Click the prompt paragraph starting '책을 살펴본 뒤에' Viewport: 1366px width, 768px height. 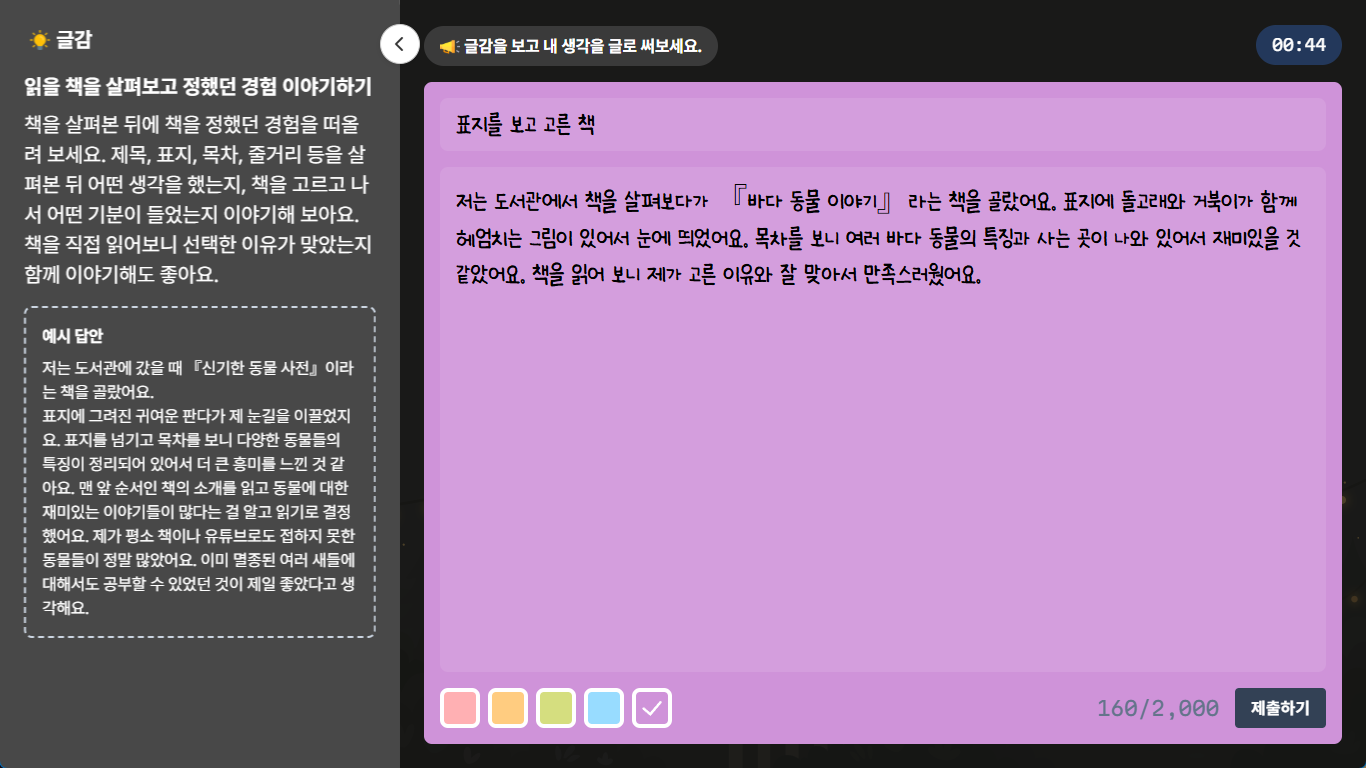[x=198, y=199]
